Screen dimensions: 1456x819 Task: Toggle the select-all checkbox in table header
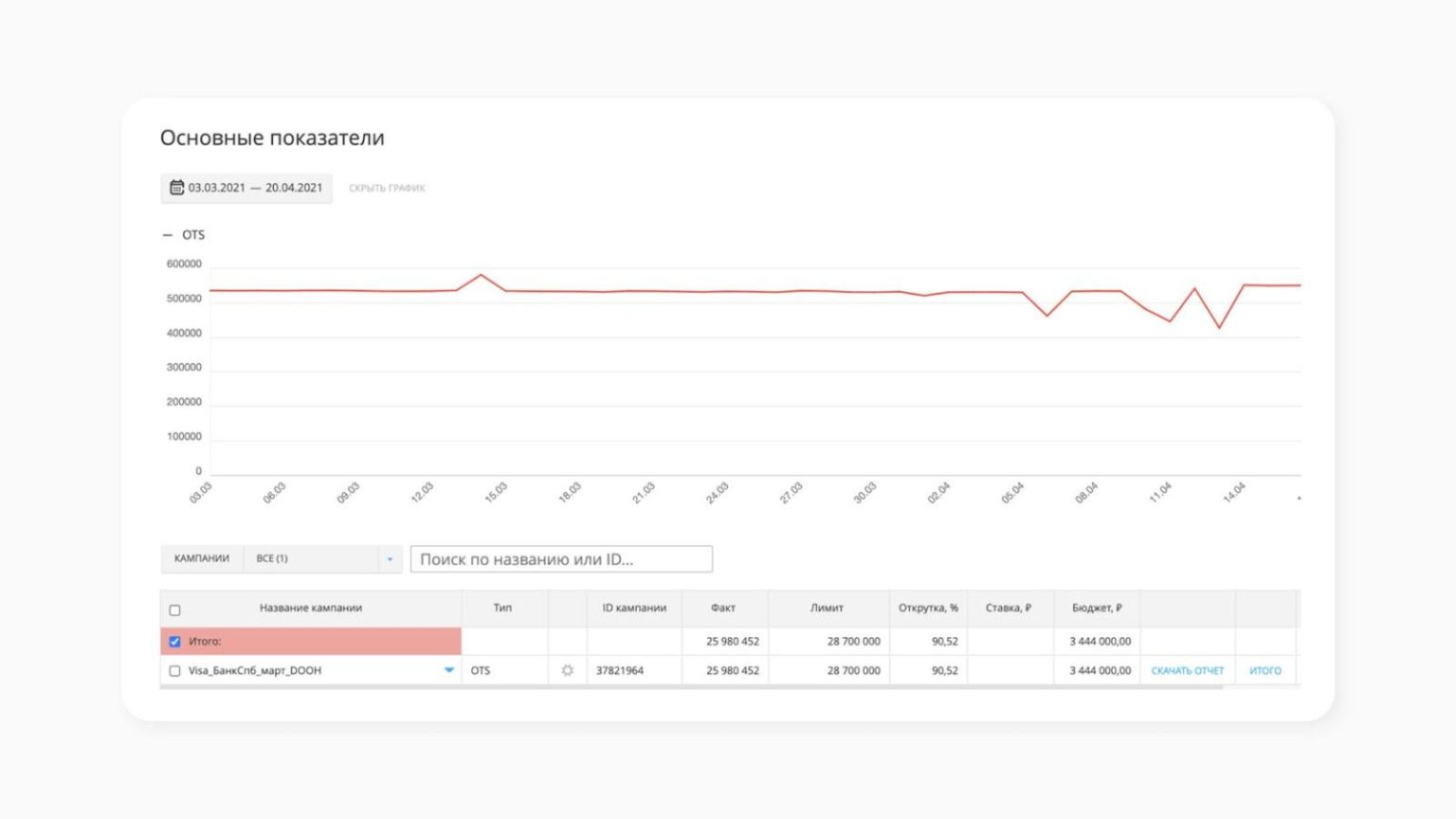(x=174, y=610)
